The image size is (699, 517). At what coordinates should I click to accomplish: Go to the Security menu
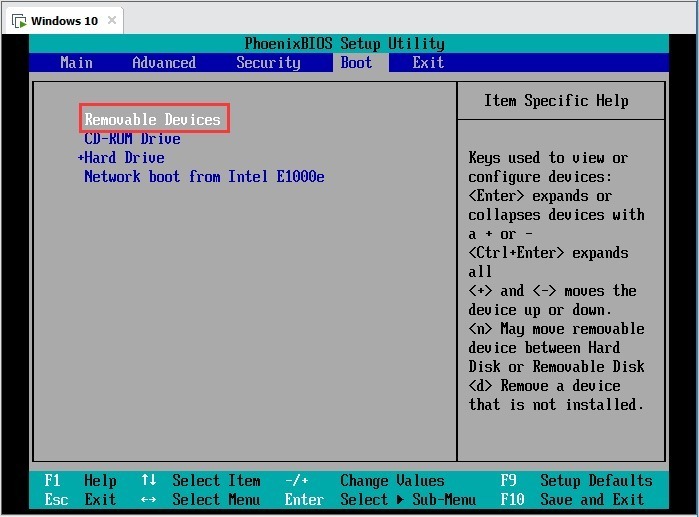coord(268,62)
